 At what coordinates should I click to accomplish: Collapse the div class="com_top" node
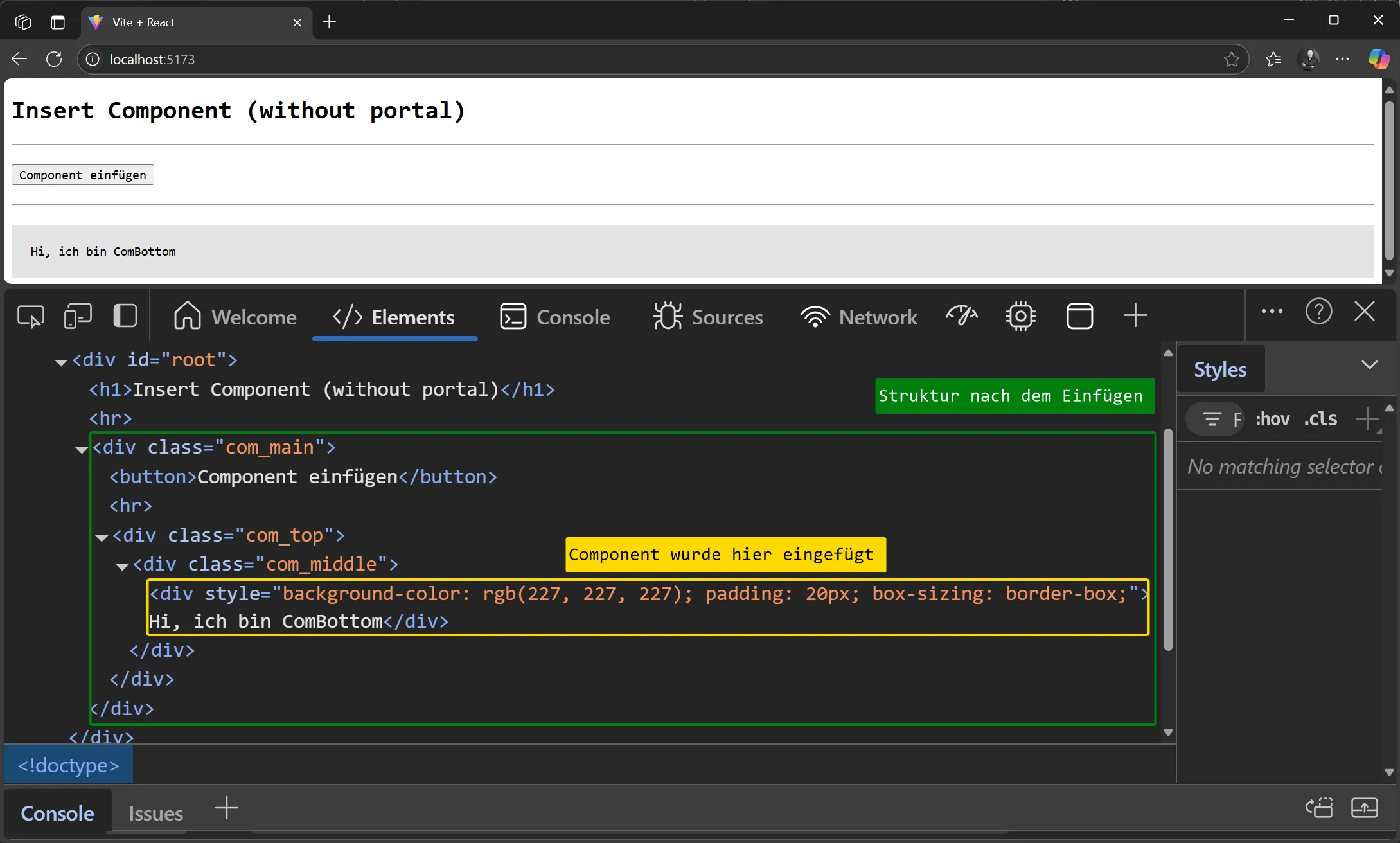[102, 538]
